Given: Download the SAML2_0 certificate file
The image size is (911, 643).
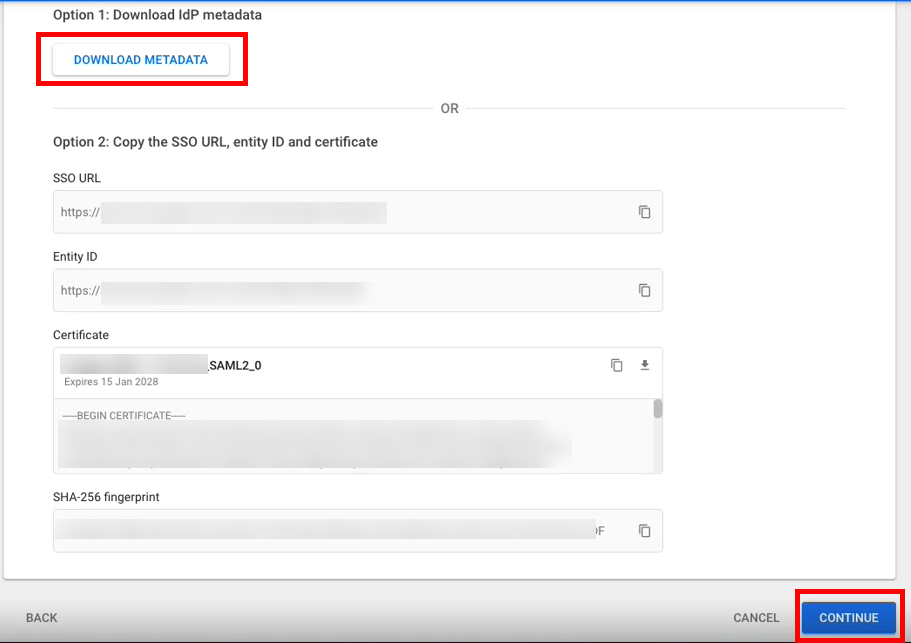Looking at the screenshot, I should tap(645, 365).
